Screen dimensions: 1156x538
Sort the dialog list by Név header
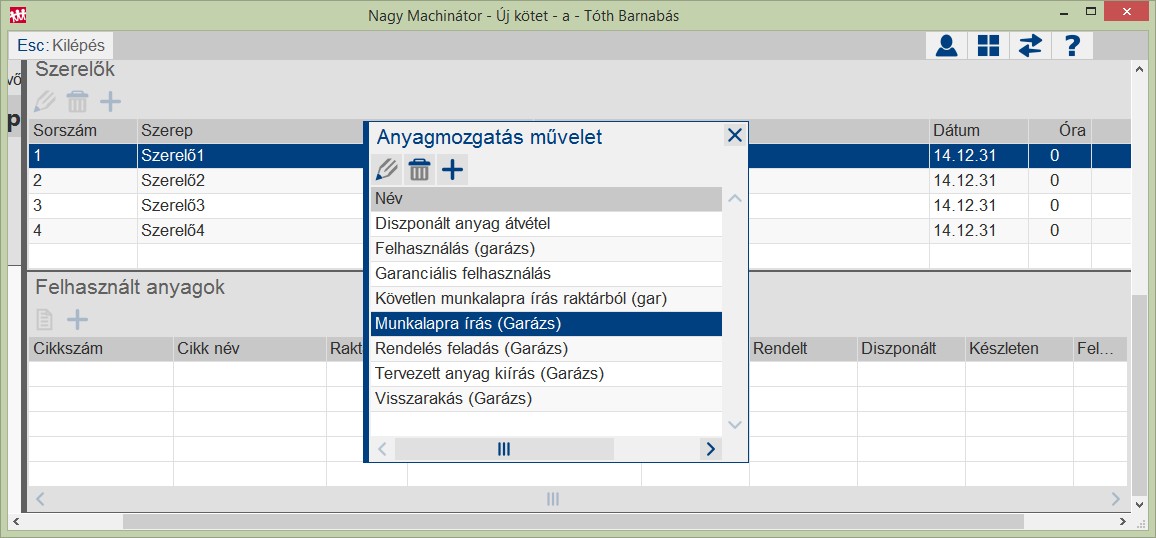point(545,199)
